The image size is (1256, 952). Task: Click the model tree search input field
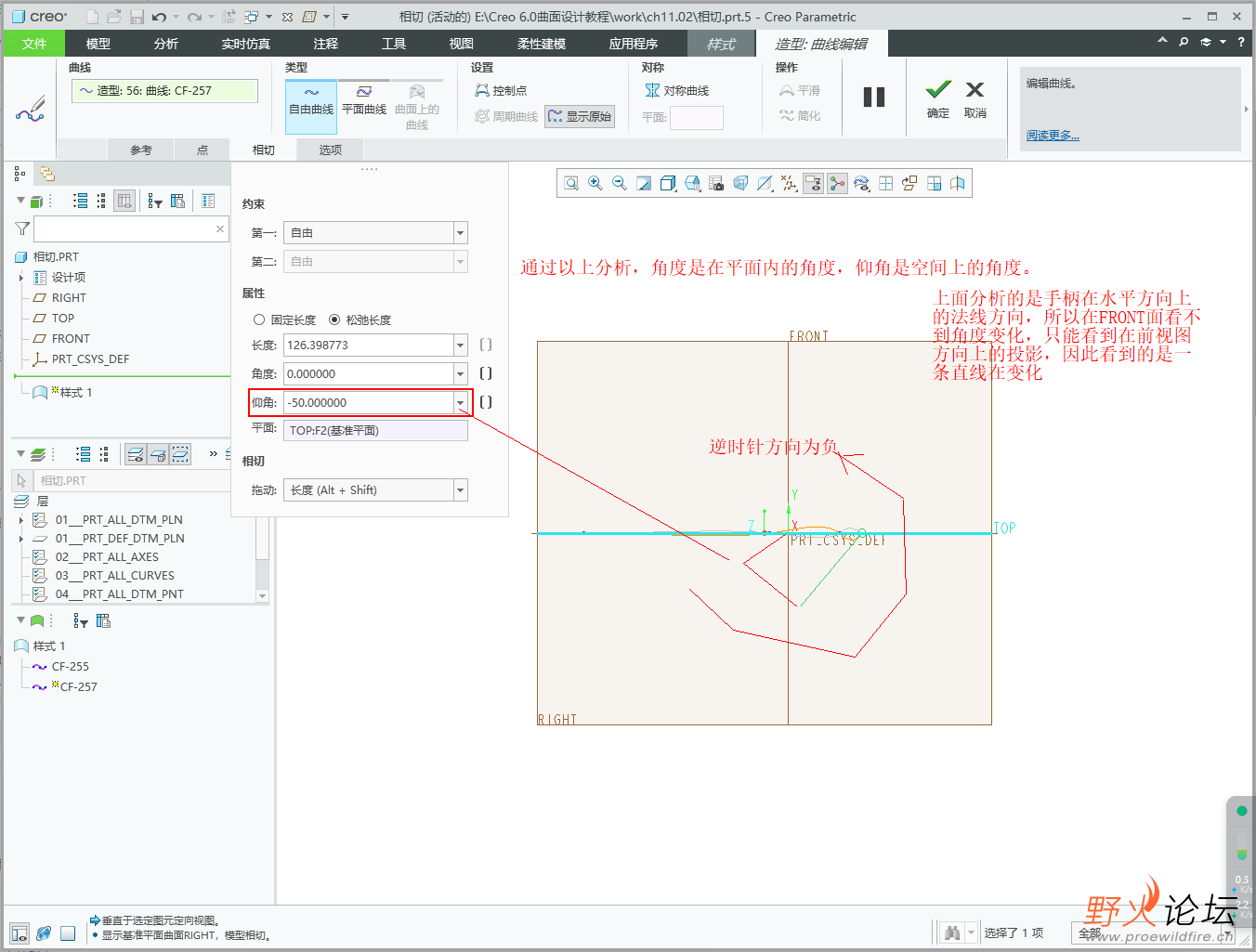coord(131,228)
